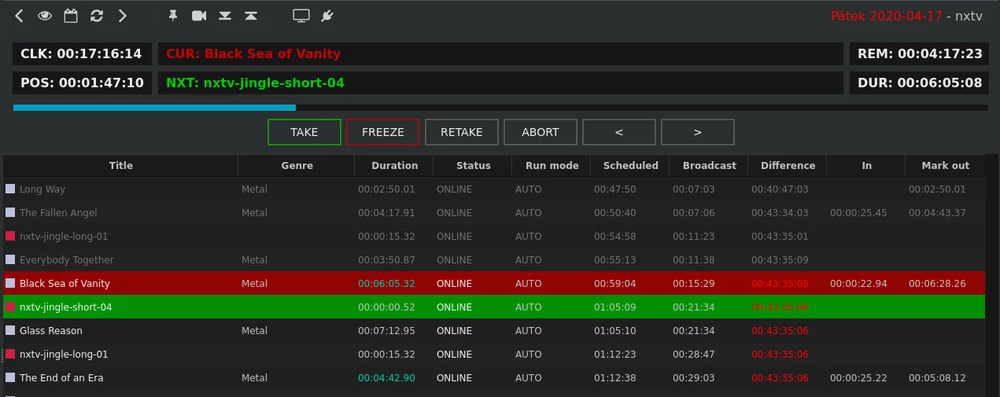Screen dimensions: 1000x397
Task: Click the Duration column header
Action: click(x=394, y=165)
